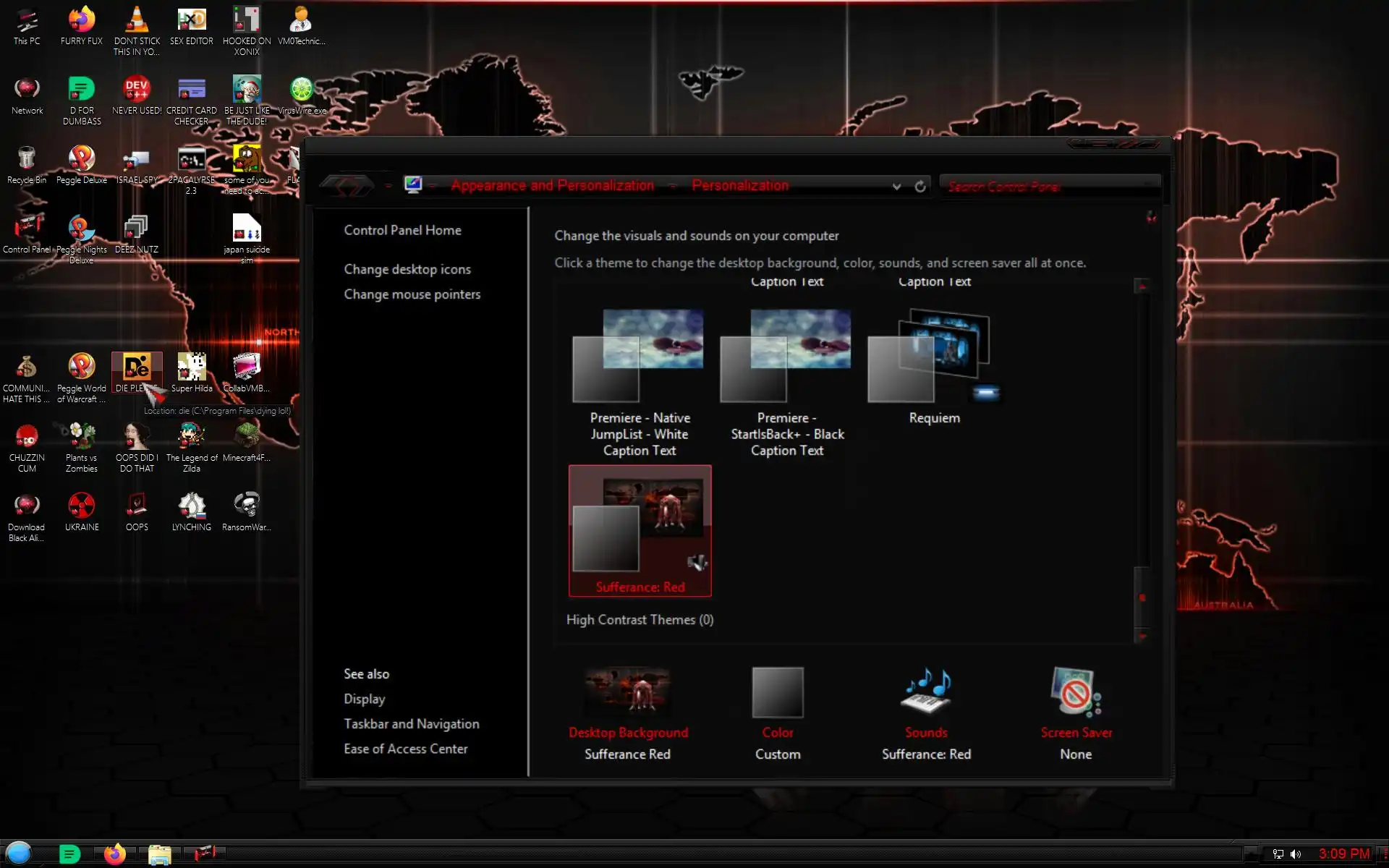Image resolution: width=1389 pixels, height=868 pixels.
Task: Open the Screen Saver settings icon
Action: (x=1075, y=692)
